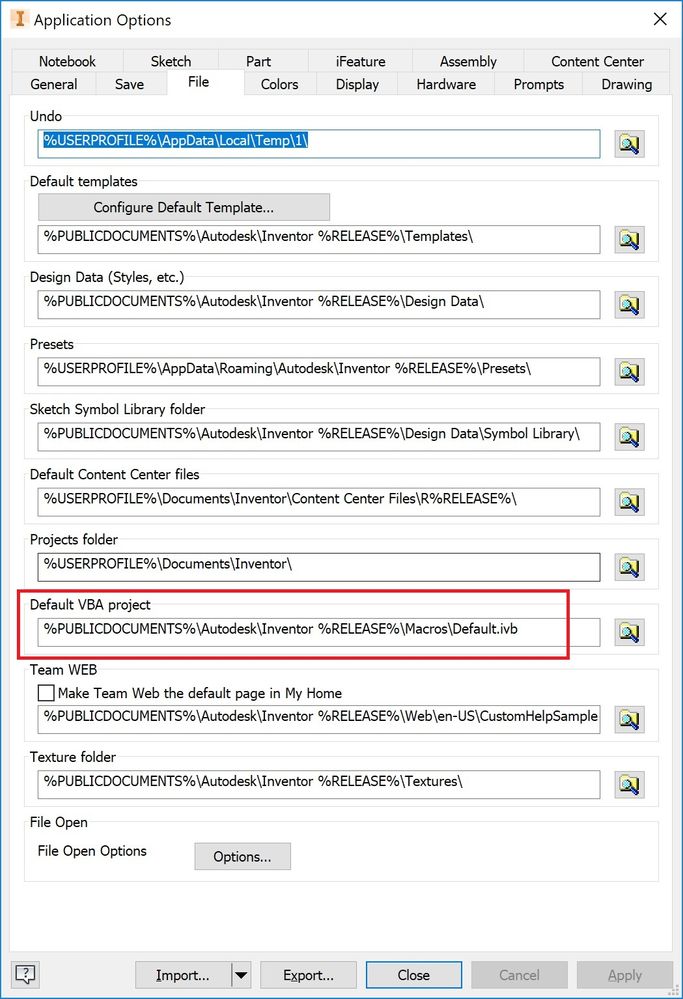Browse for the Design Data folder
The image size is (683, 999).
629,305
